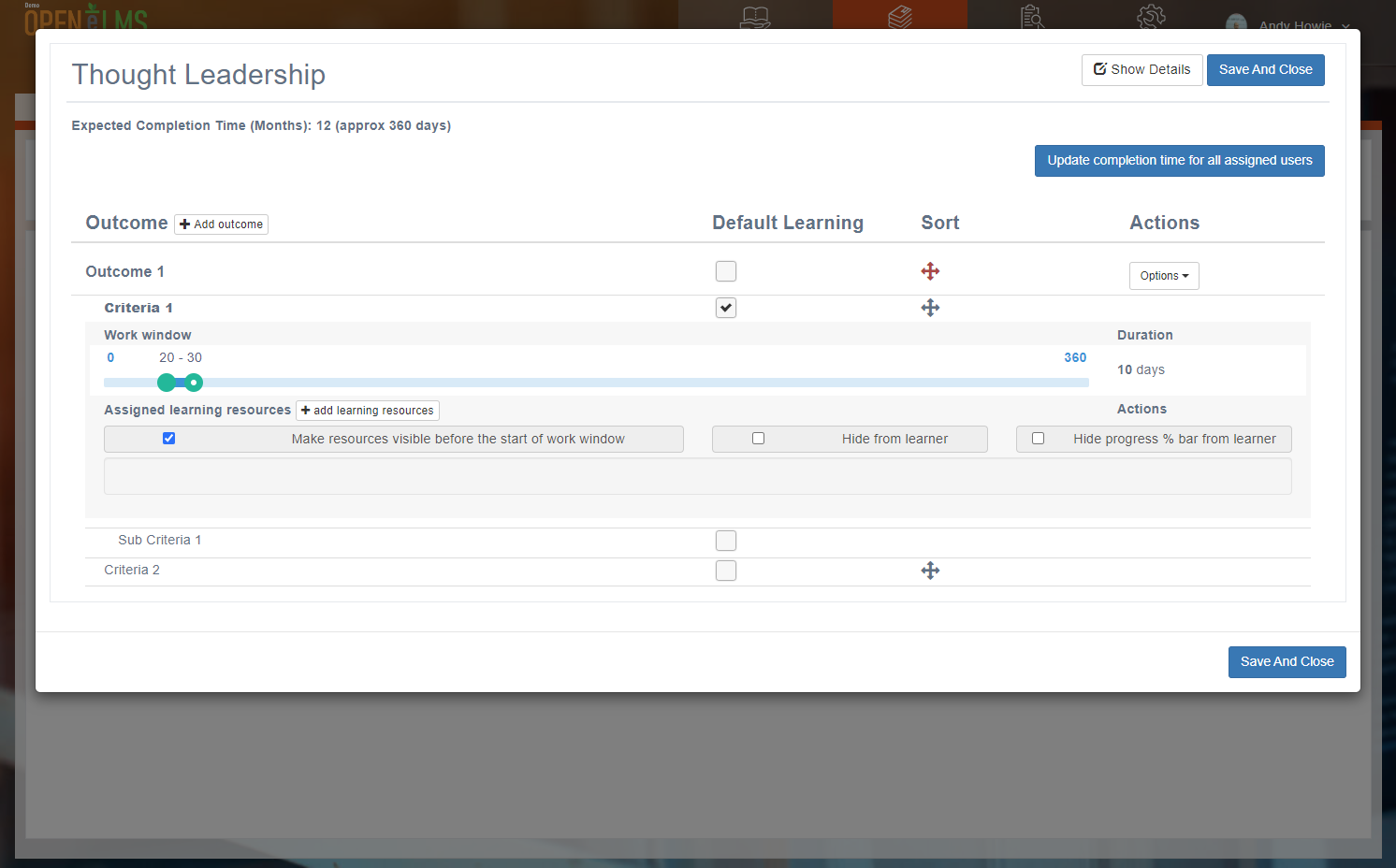Select the Criteria 2 row label
The image size is (1396, 868).
click(x=132, y=571)
